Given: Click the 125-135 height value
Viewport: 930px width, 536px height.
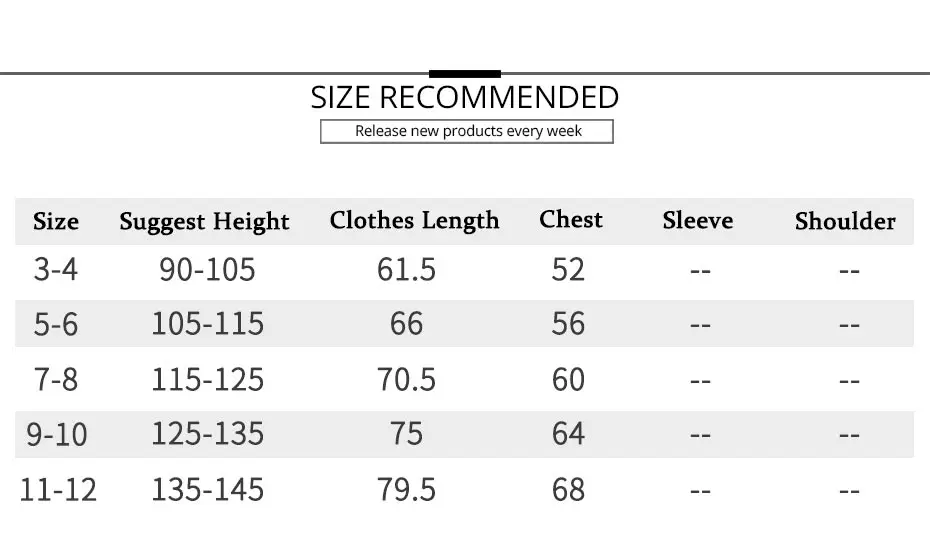Looking at the screenshot, I should point(208,433).
